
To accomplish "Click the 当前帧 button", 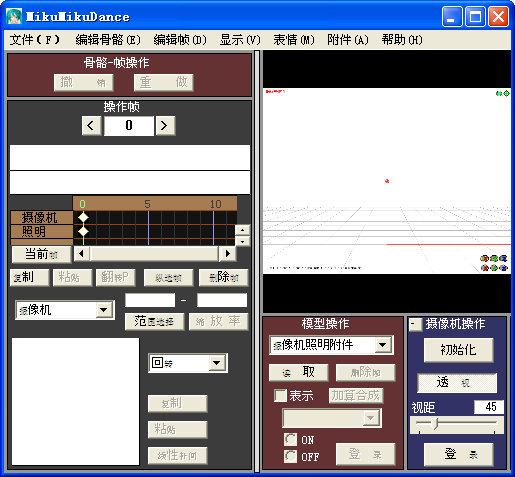I will tap(42, 254).
